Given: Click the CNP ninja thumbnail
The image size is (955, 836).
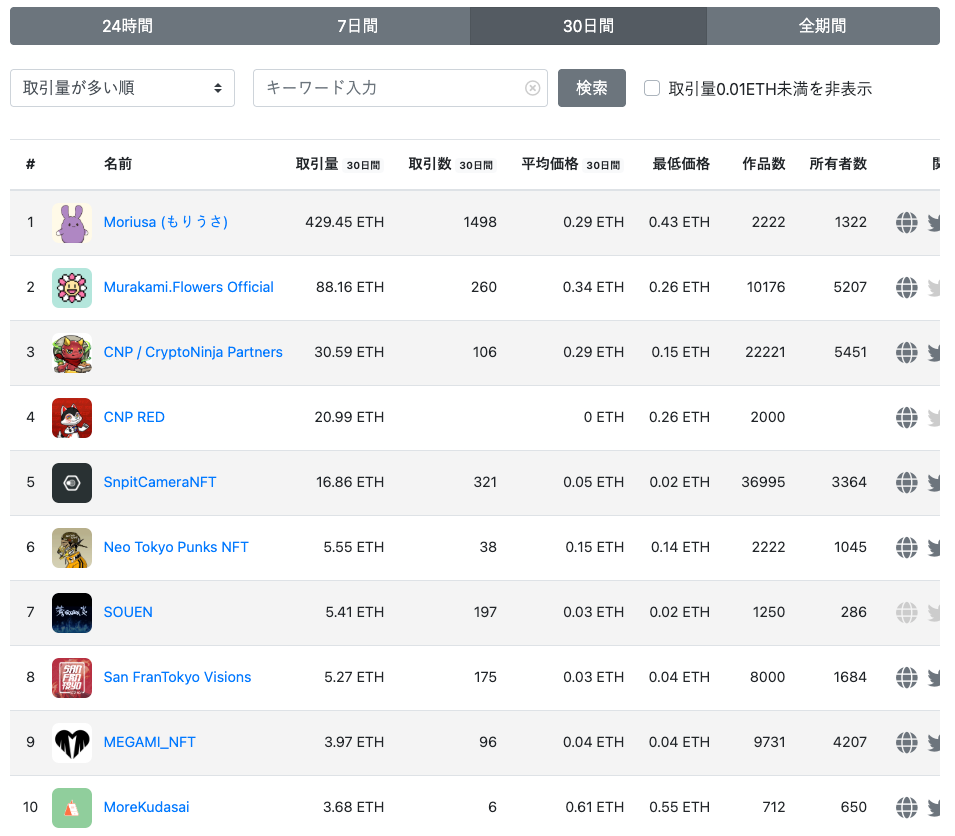Looking at the screenshot, I should click(x=72, y=353).
